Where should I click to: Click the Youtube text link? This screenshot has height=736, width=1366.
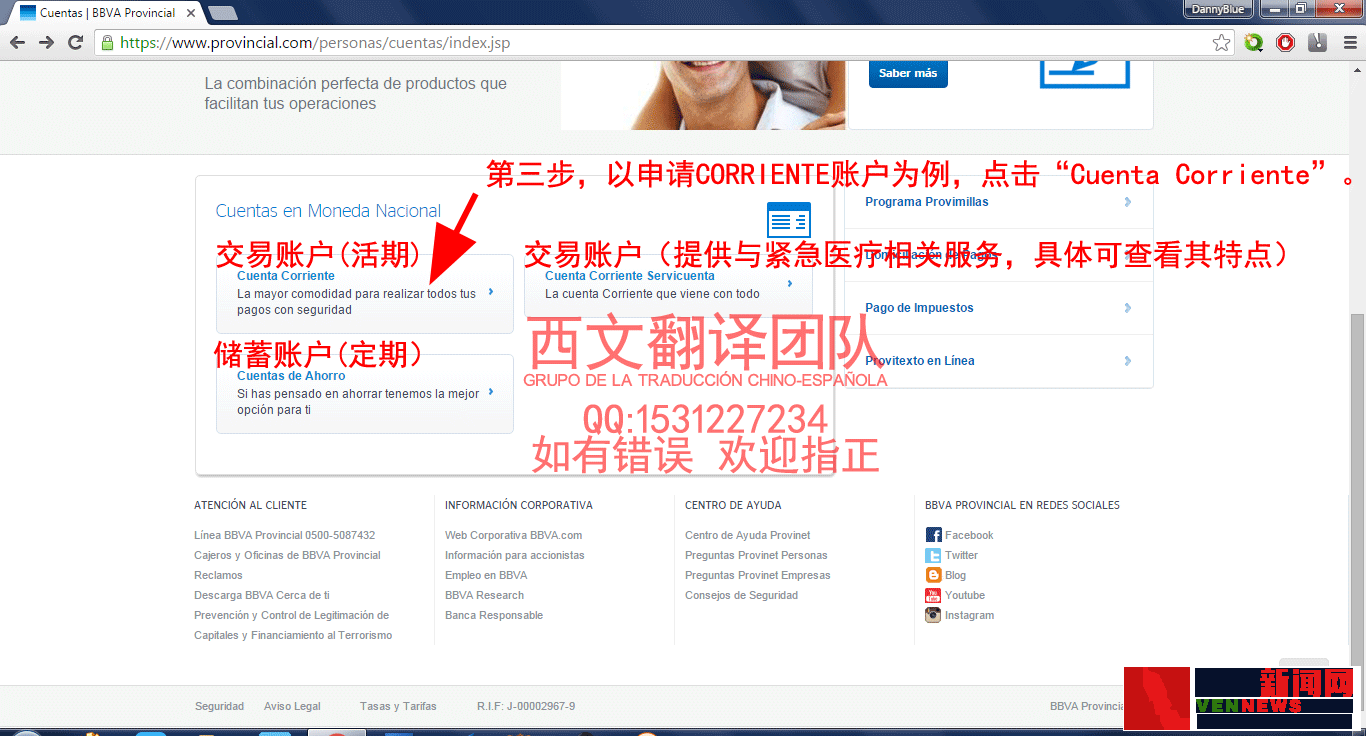point(965,595)
